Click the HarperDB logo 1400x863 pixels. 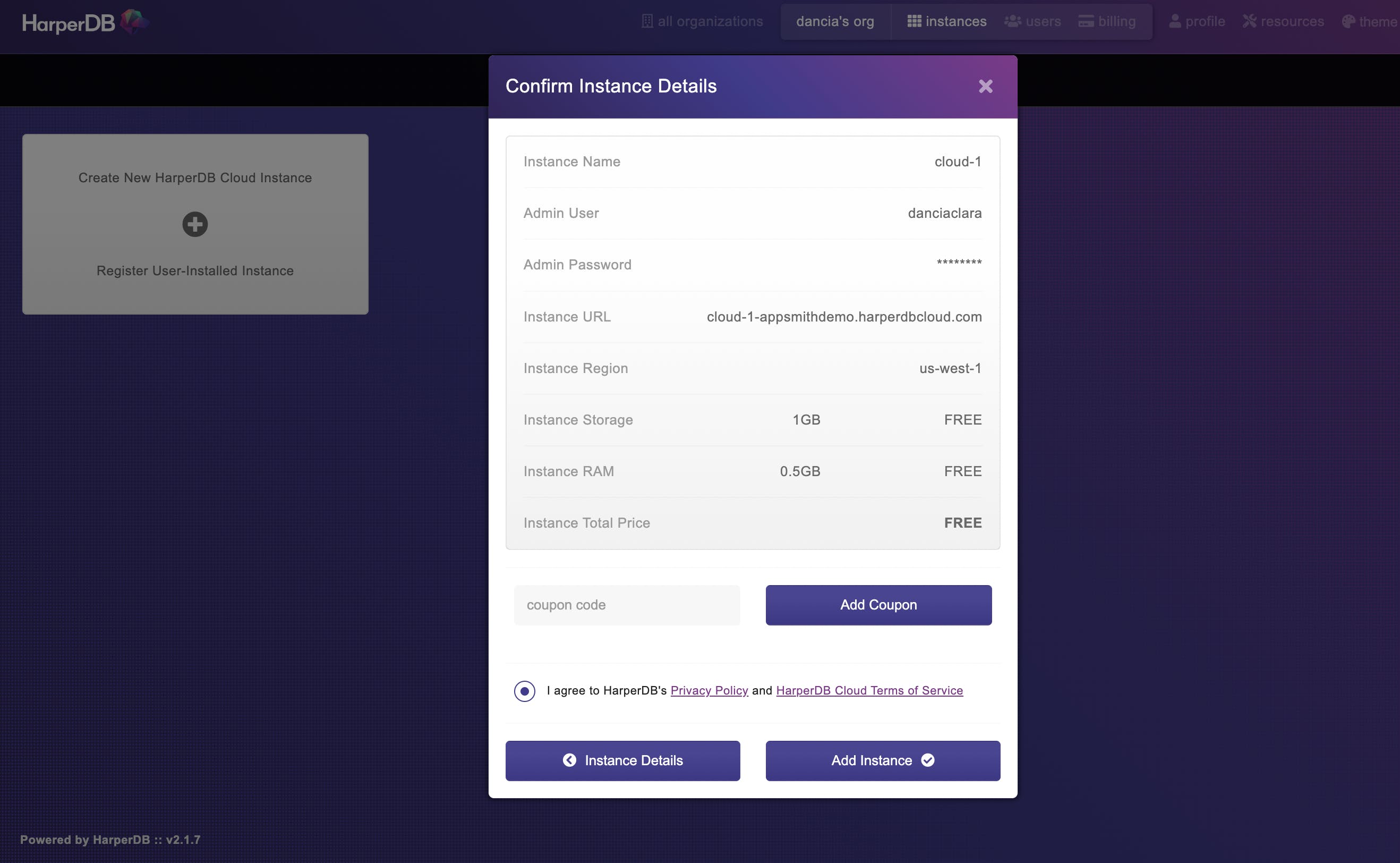tap(86, 22)
